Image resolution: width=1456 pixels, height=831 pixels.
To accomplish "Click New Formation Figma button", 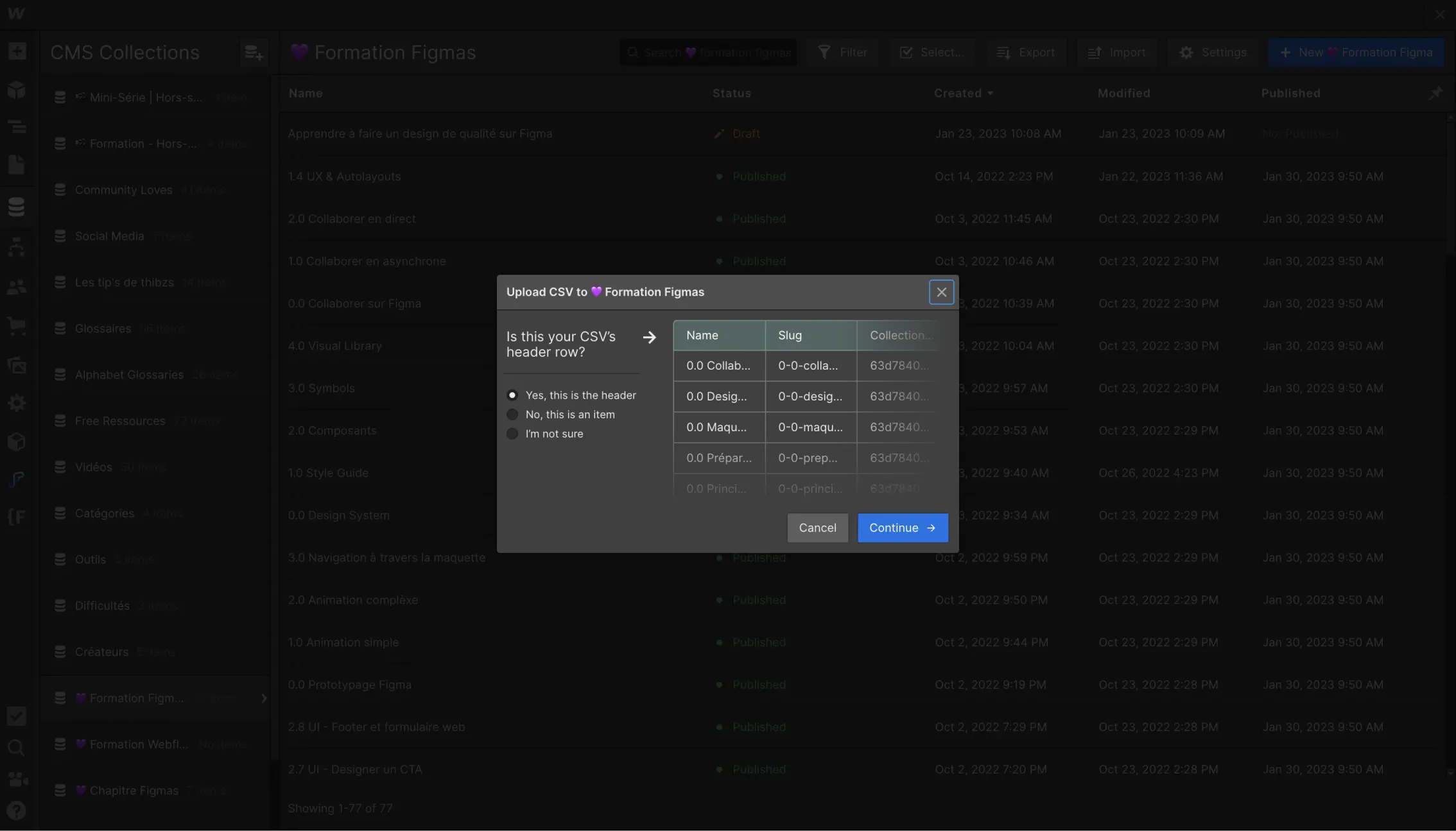I will tap(1356, 53).
